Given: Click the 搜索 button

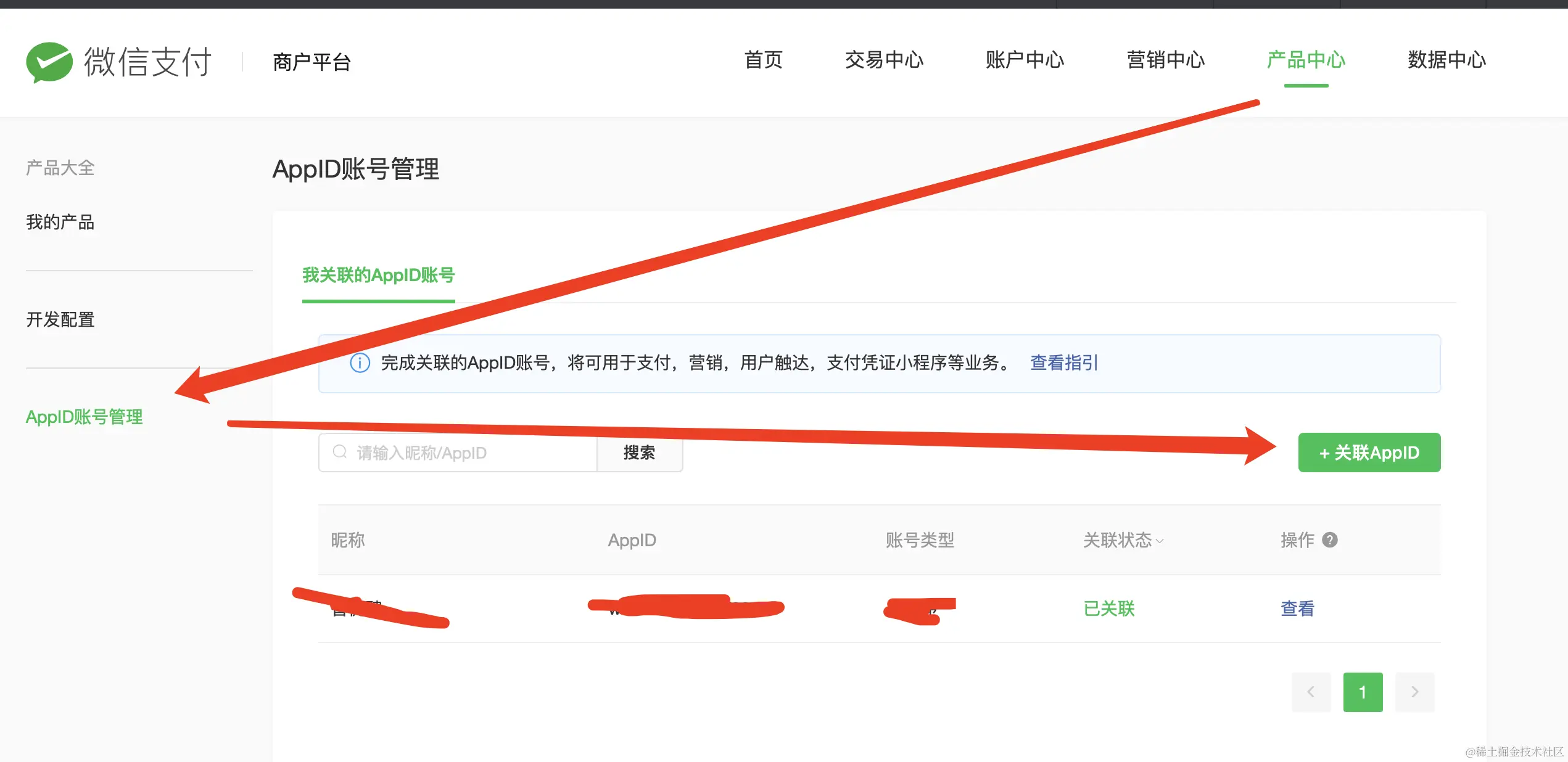Looking at the screenshot, I should 640,453.
